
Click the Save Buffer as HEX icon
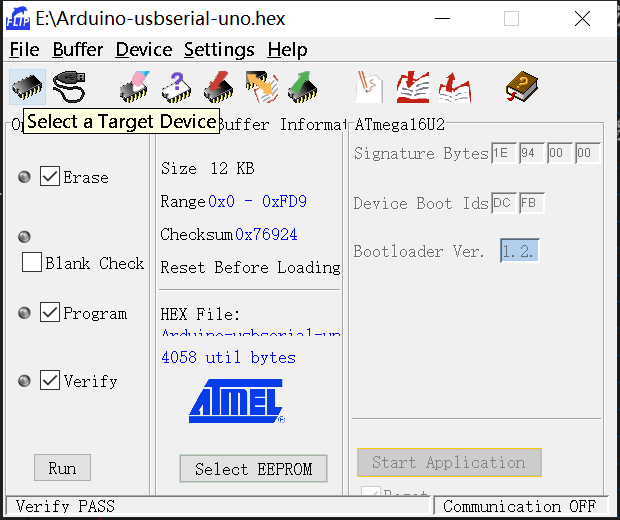coord(455,87)
